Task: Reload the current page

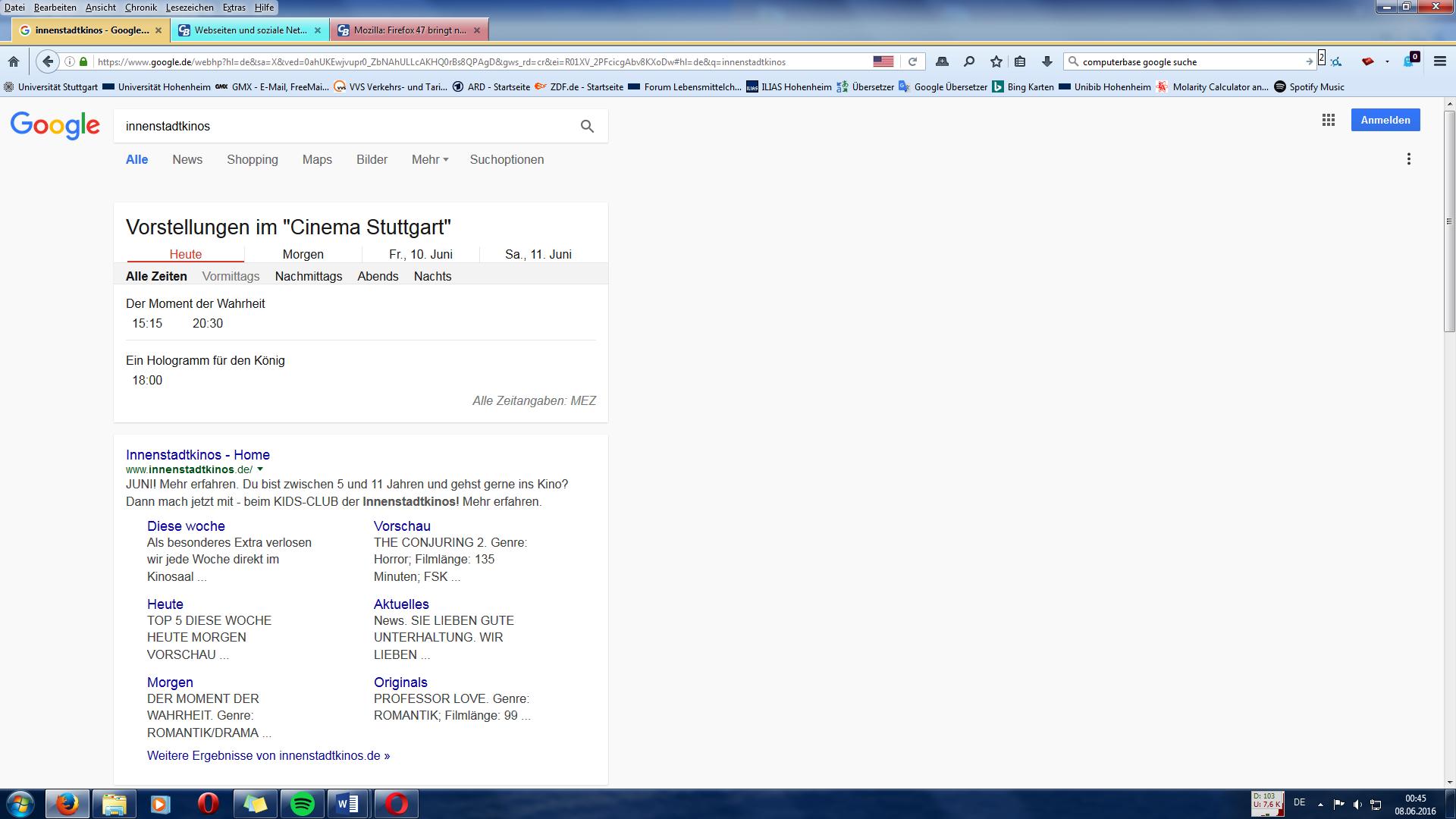Action: pos(913,61)
